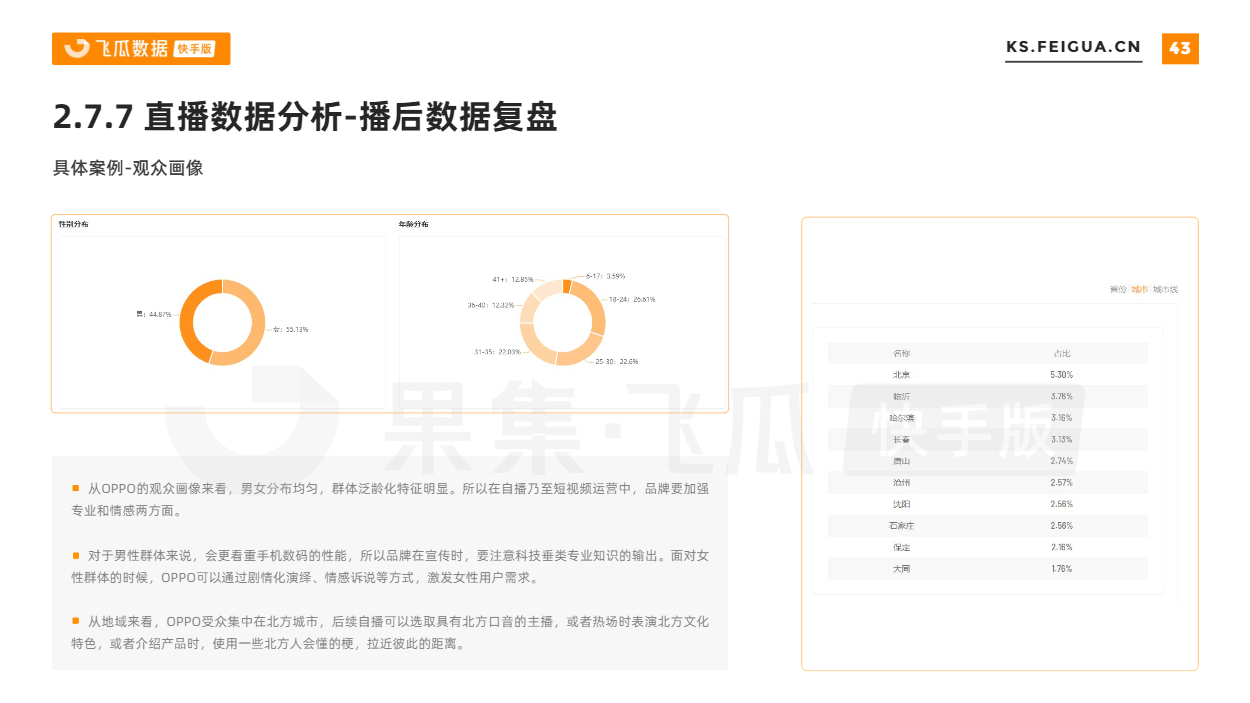1250x703 pixels.
Task: Select the 城市 tab
Action: (1139, 290)
